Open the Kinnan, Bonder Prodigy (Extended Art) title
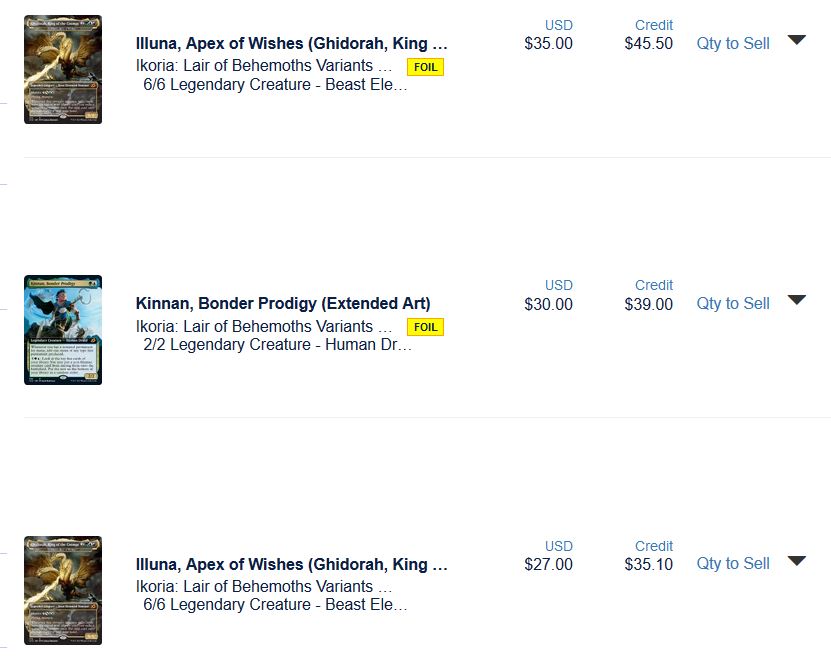Screen dimensions: 831x658 pos(283,304)
